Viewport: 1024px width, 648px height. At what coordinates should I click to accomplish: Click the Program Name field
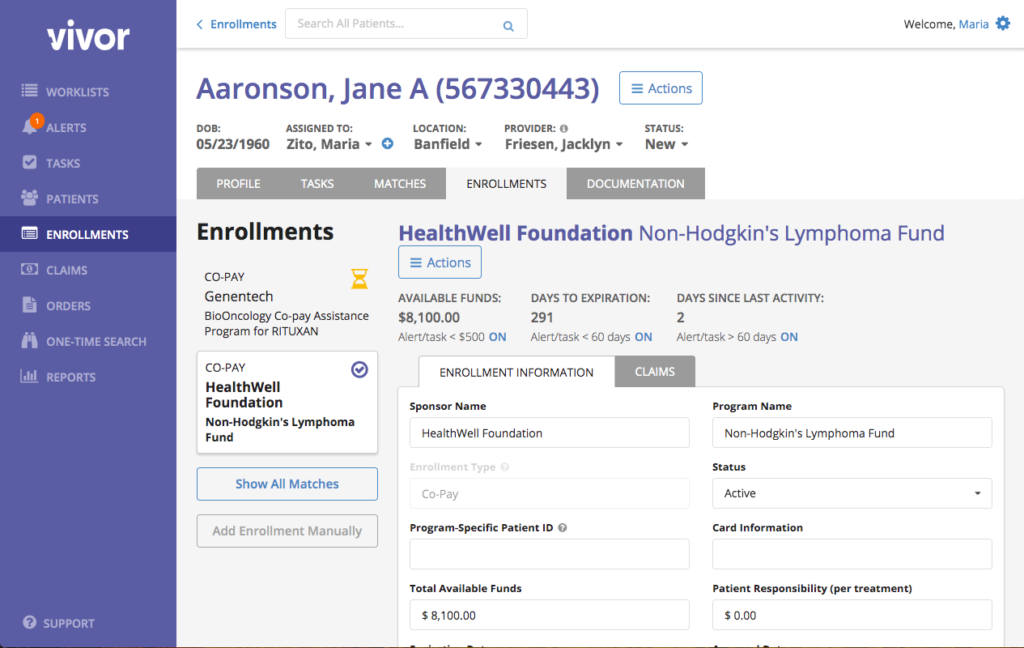point(852,433)
